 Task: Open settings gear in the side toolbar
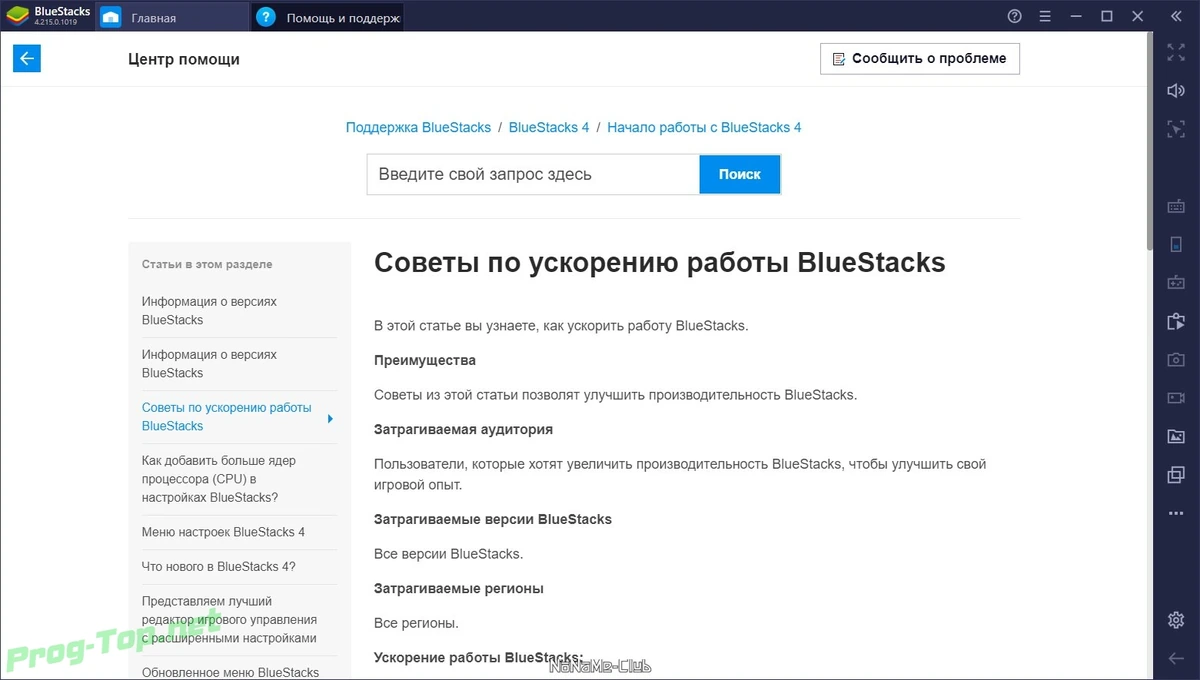click(1176, 620)
